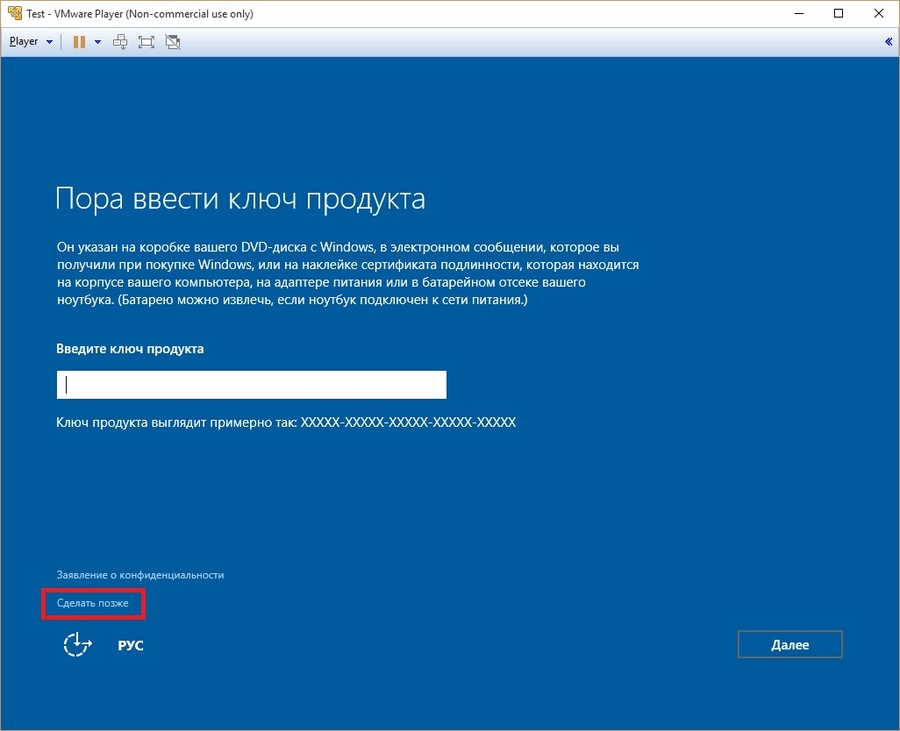Collapse the toolbar with the right chevron
The height and width of the screenshot is (731, 900).
pyautogui.click(x=888, y=41)
